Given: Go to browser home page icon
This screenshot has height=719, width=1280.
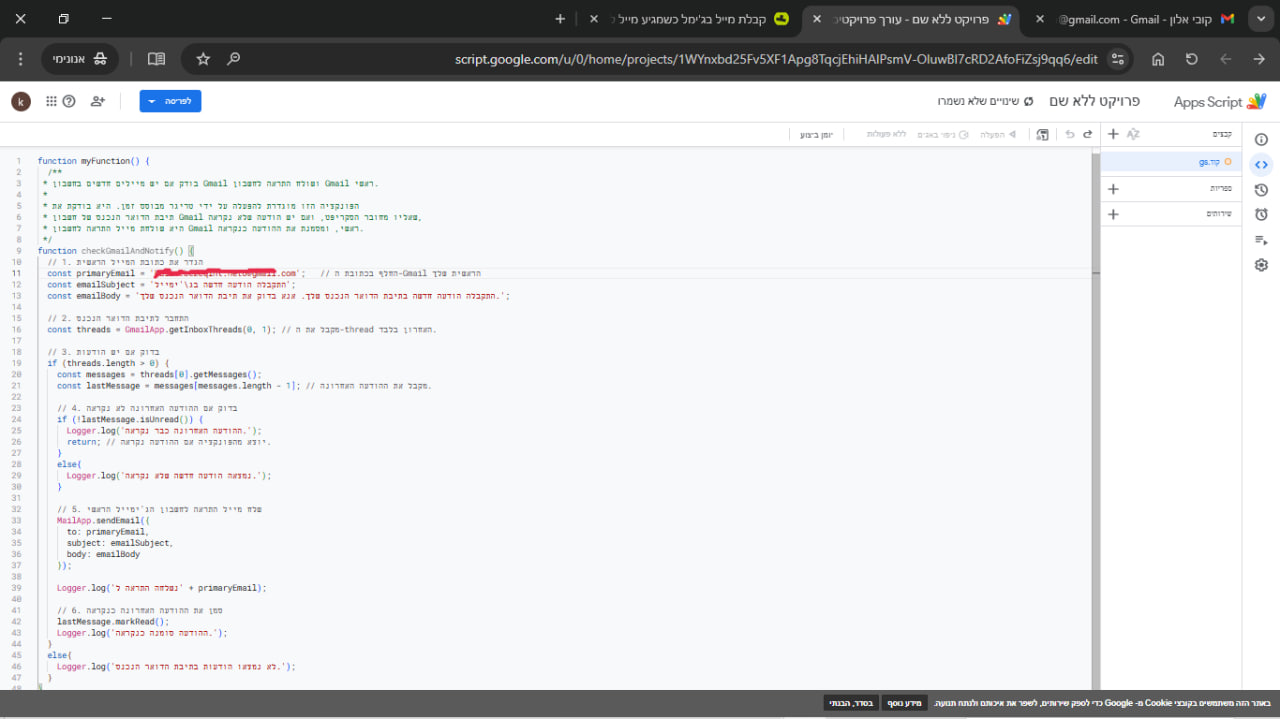Looking at the screenshot, I should tap(1158, 59).
